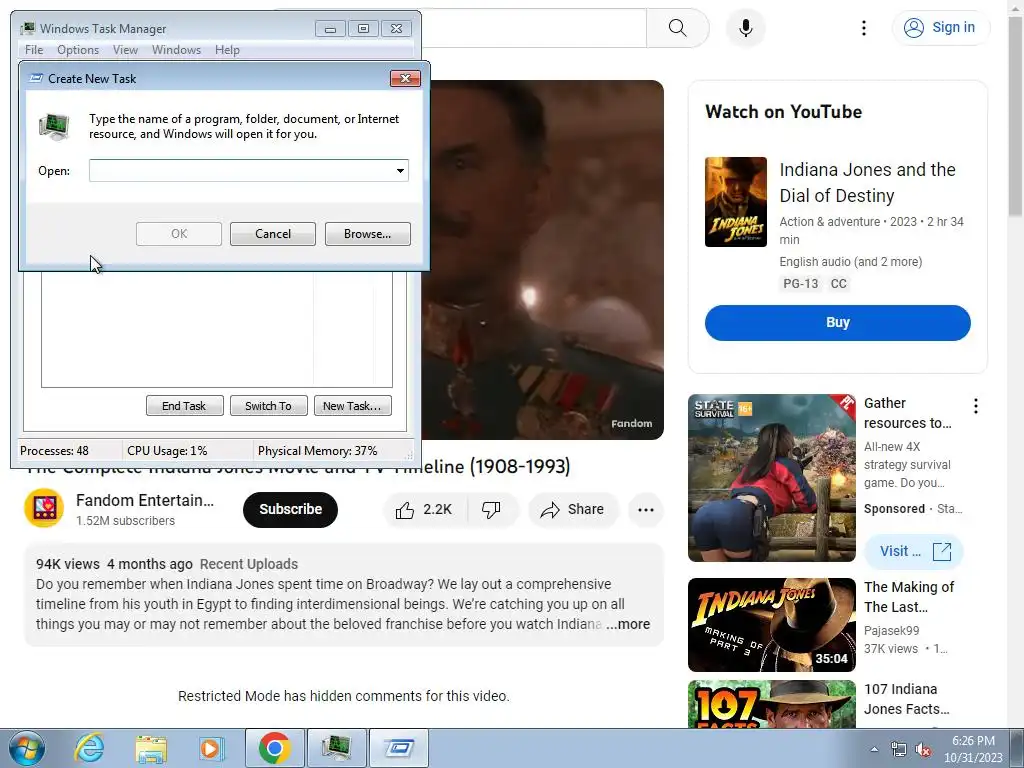This screenshot has width=1024, height=768.
Task: Click the Fandom Entertain... channel name
Action: [145, 500]
